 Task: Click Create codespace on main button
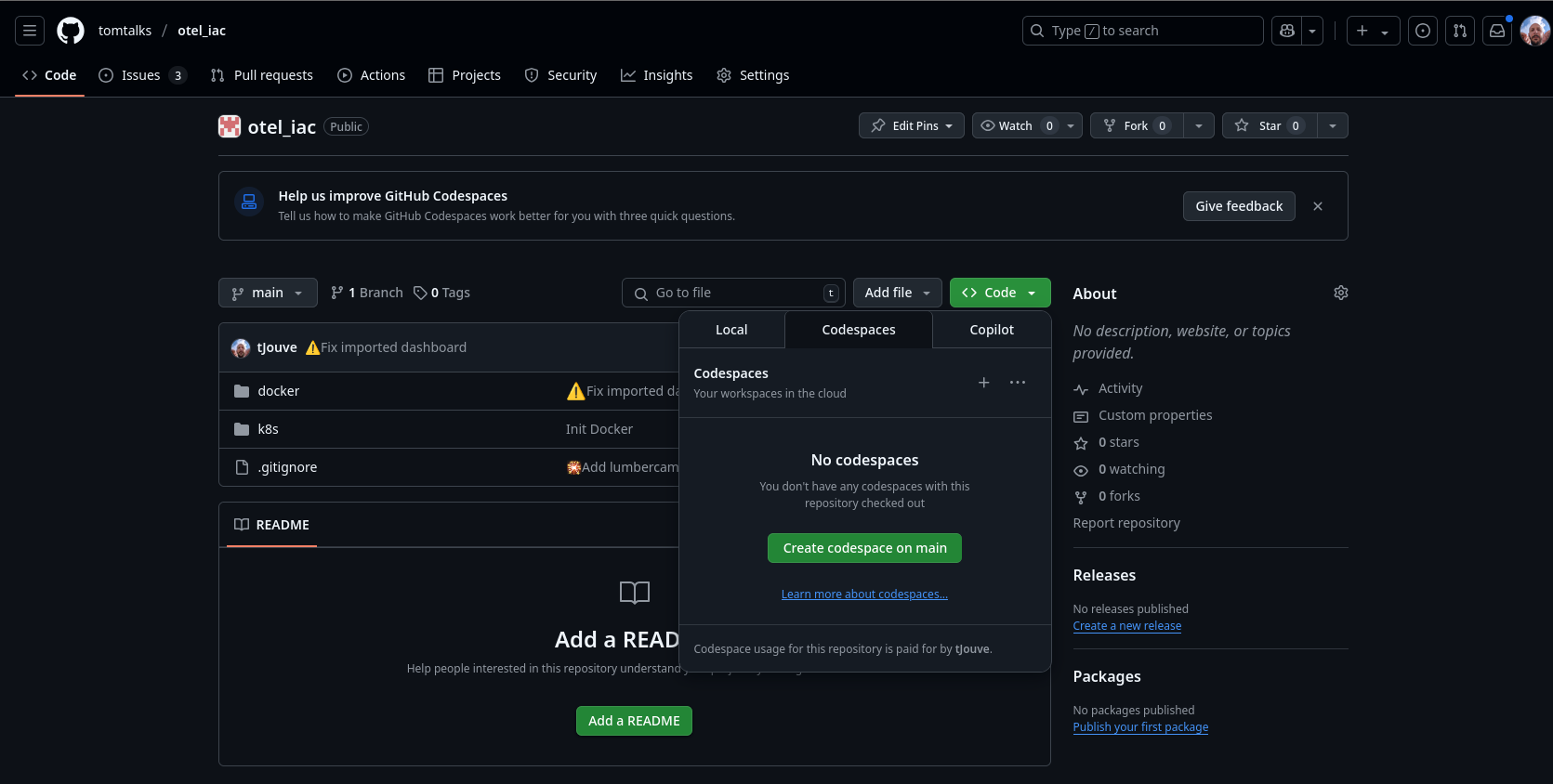(864, 548)
